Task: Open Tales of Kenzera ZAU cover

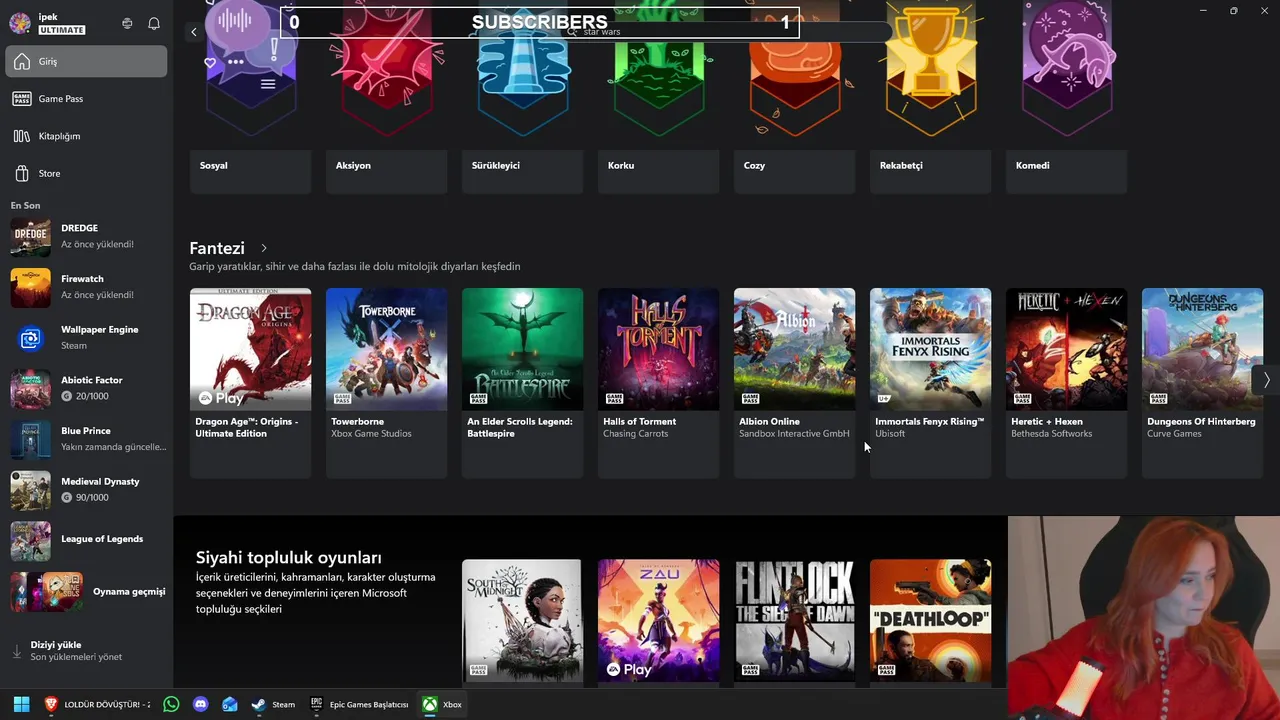Action: tap(658, 621)
